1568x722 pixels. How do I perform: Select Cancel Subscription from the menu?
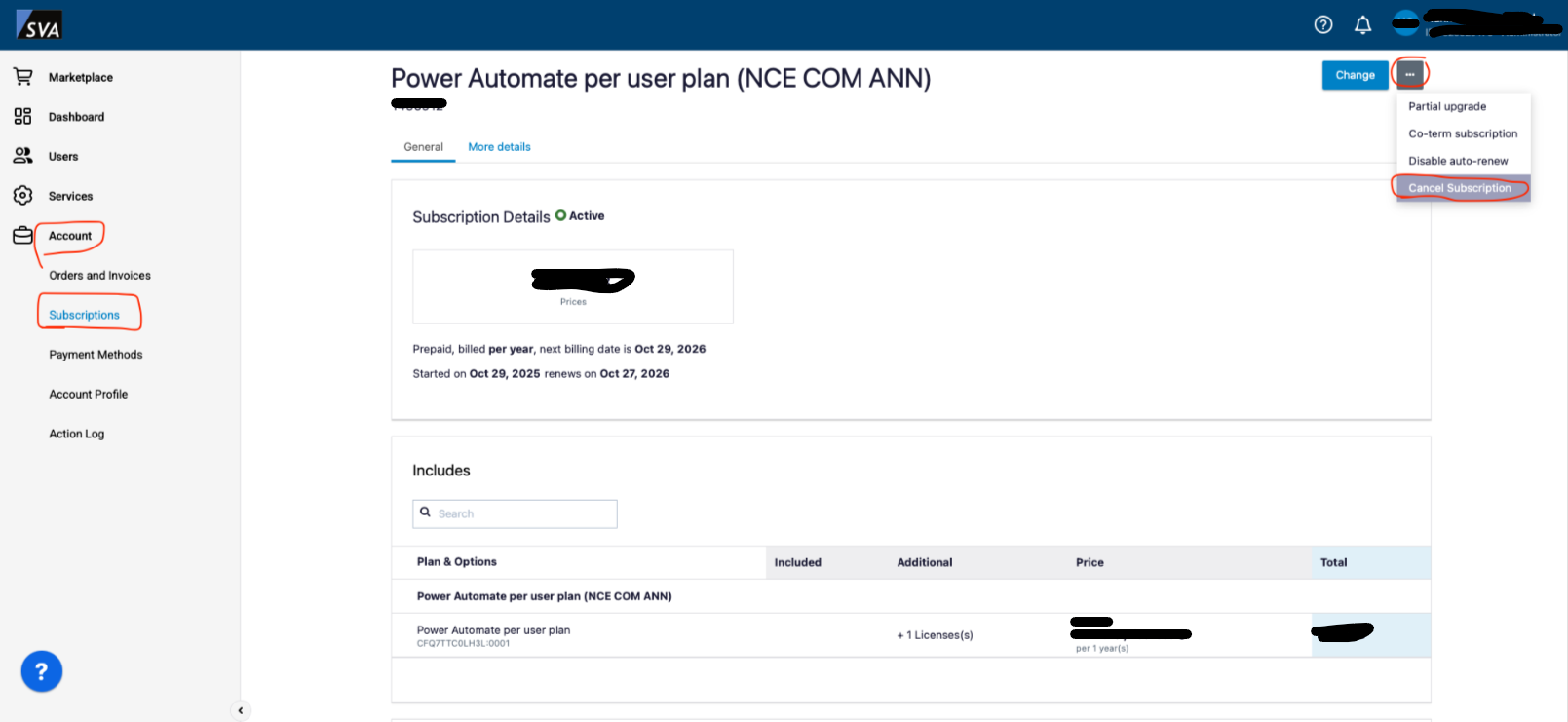point(1459,188)
